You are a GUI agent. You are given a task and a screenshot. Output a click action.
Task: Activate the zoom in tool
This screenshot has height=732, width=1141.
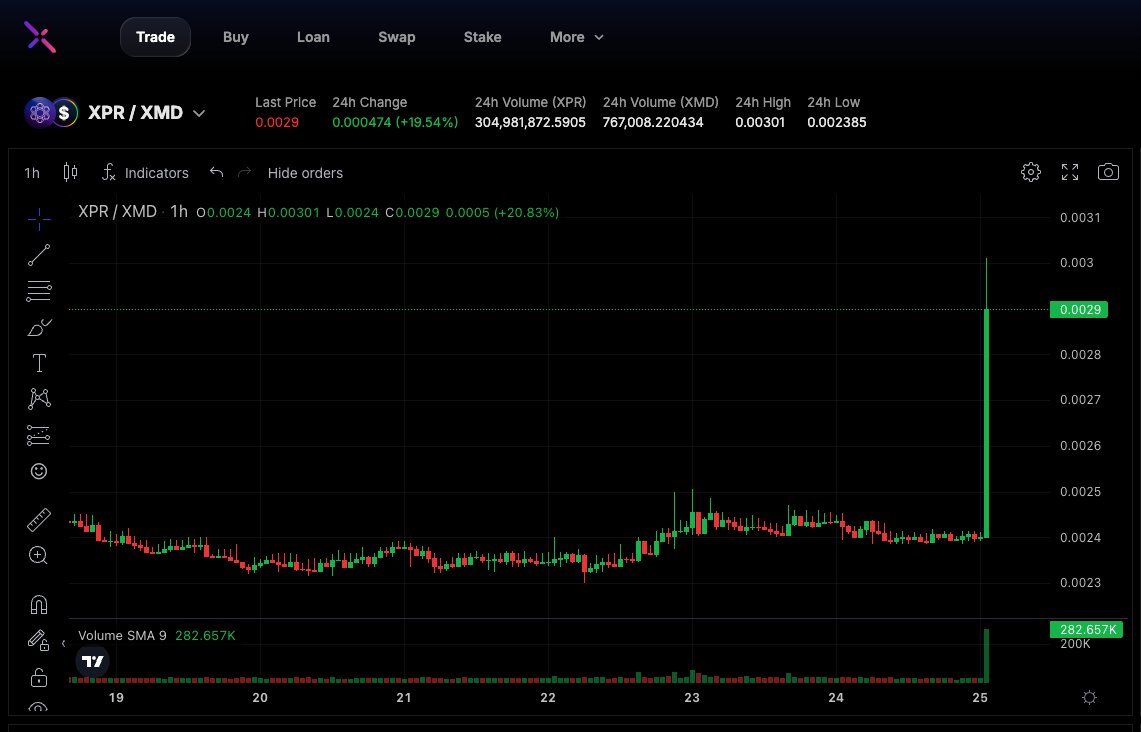[39, 556]
